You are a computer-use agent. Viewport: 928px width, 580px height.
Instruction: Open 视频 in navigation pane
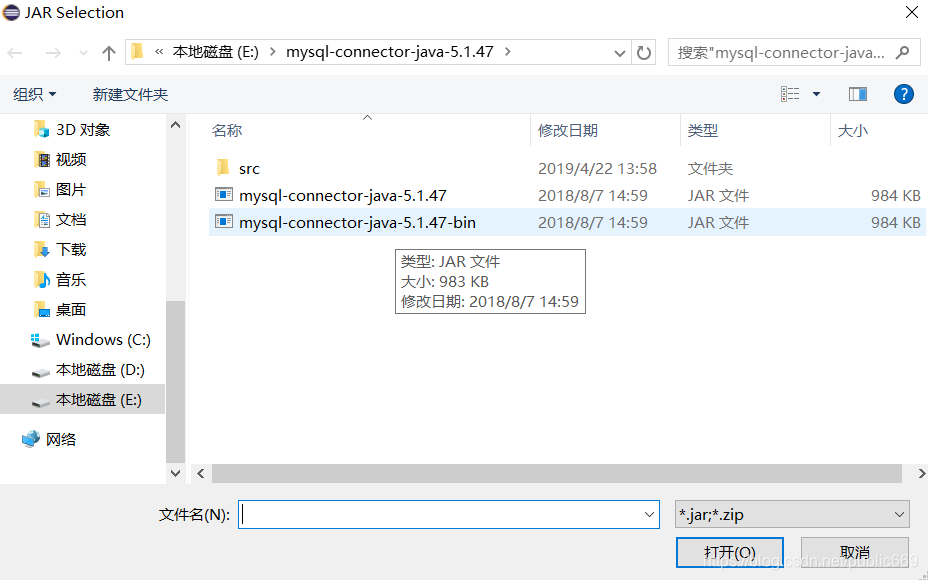(71, 160)
